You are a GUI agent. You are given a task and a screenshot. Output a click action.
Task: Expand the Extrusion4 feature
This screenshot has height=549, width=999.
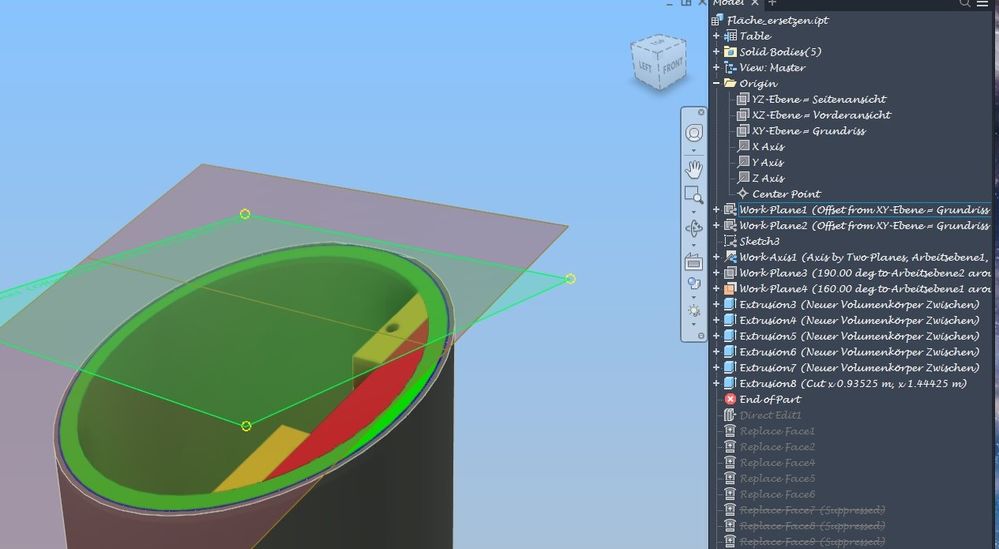pos(716,320)
